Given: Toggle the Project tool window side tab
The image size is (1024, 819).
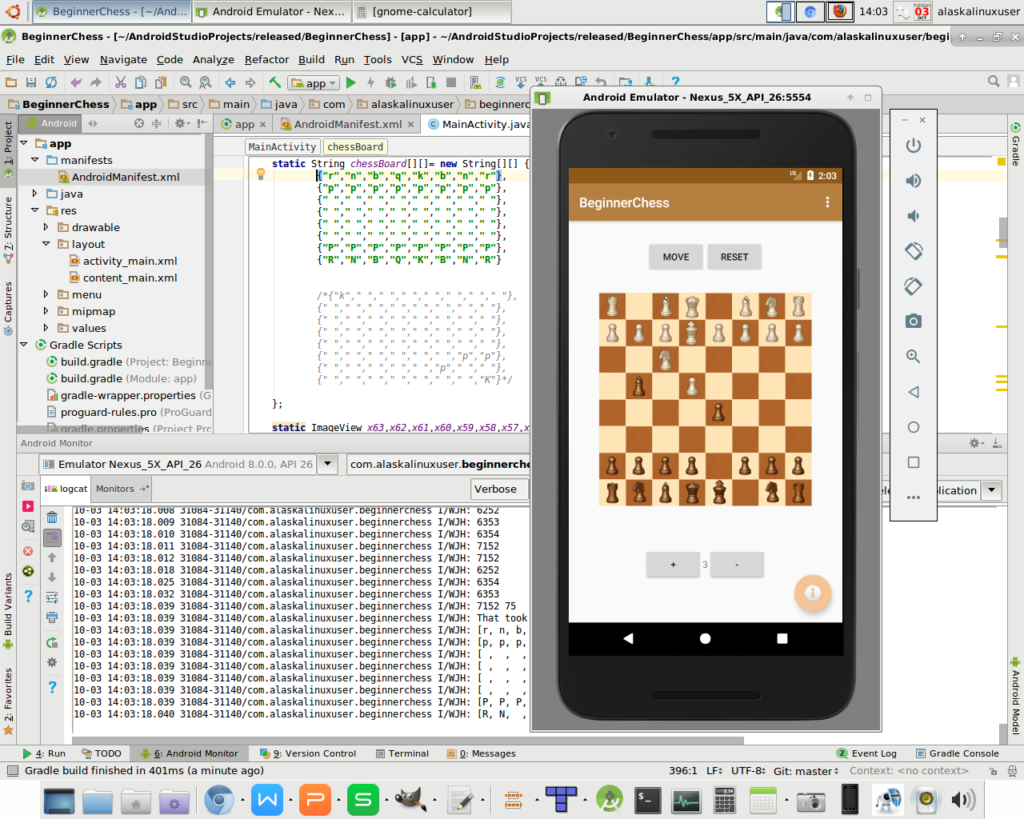Looking at the screenshot, I should tap(8, 150).
